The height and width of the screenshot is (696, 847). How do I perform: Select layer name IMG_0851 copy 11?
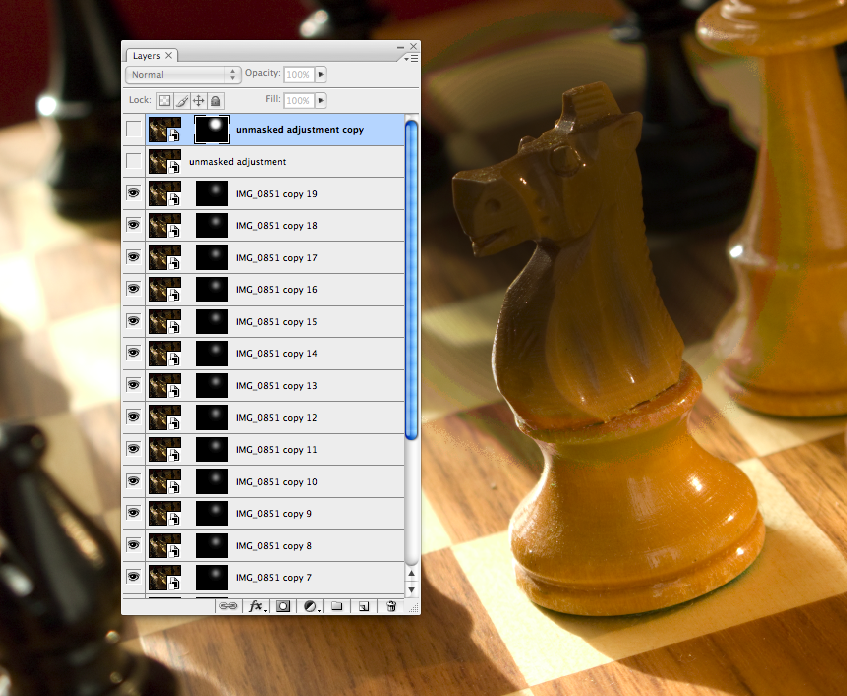coord(277,450)
